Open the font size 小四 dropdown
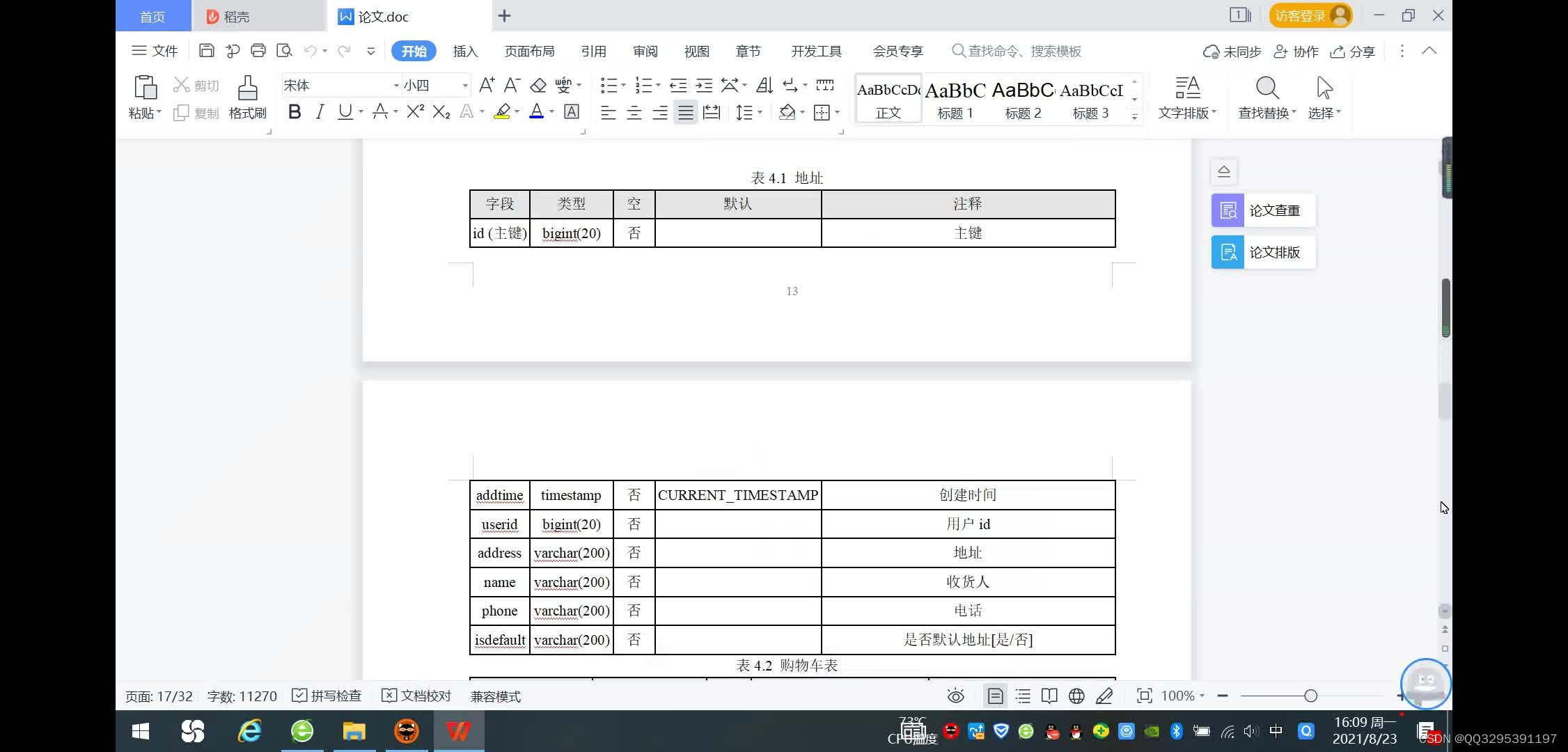1568x752 pixels. point(465,85)
